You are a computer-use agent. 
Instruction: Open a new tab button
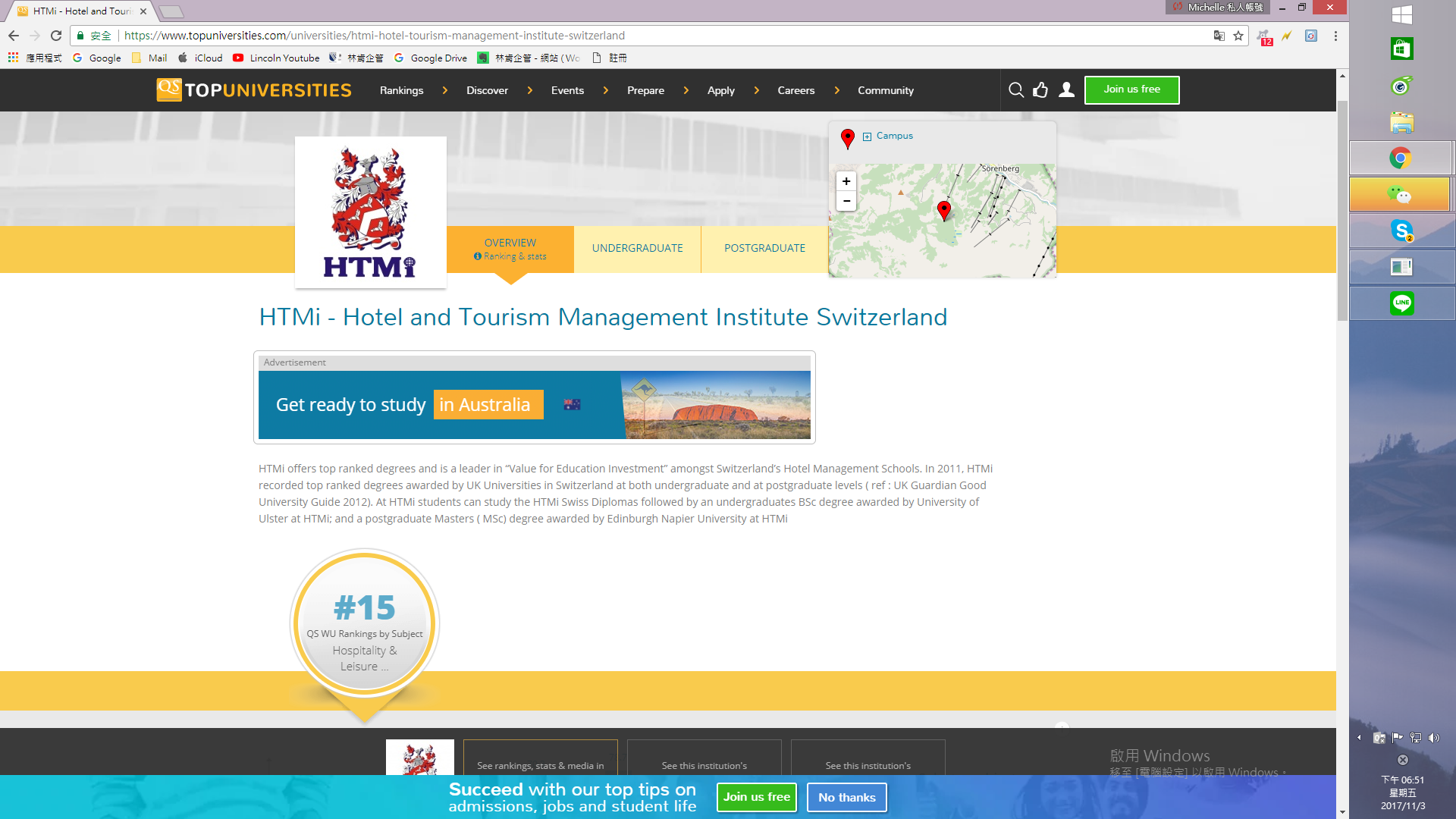tap(171, 11)
